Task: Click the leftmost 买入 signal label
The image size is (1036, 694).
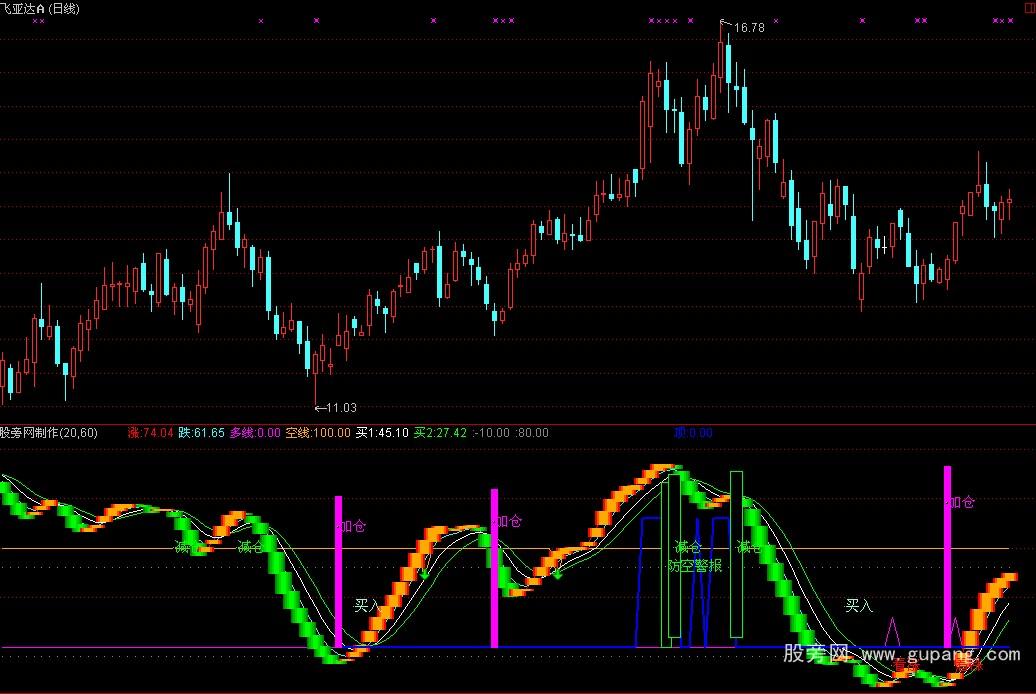Action: coord(367,605)
